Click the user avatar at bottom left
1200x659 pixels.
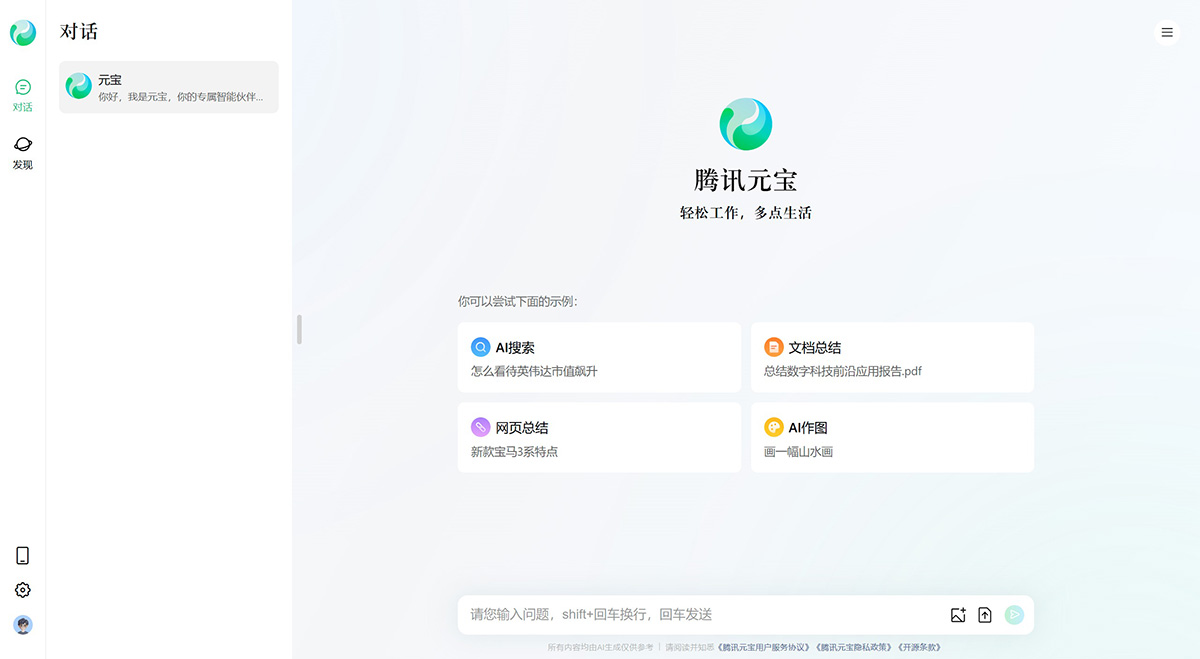click(23, 624)
